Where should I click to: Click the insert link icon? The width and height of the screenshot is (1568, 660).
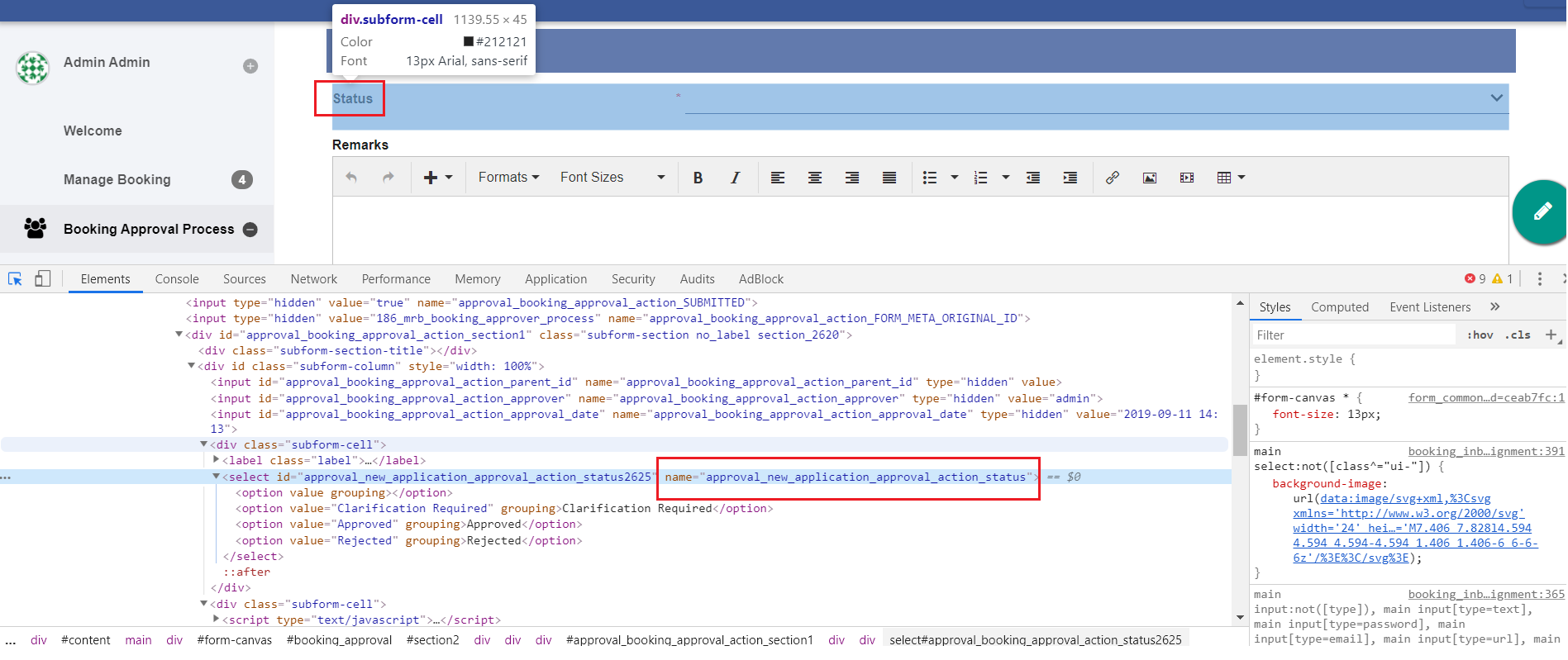(x=1113, y=178)
